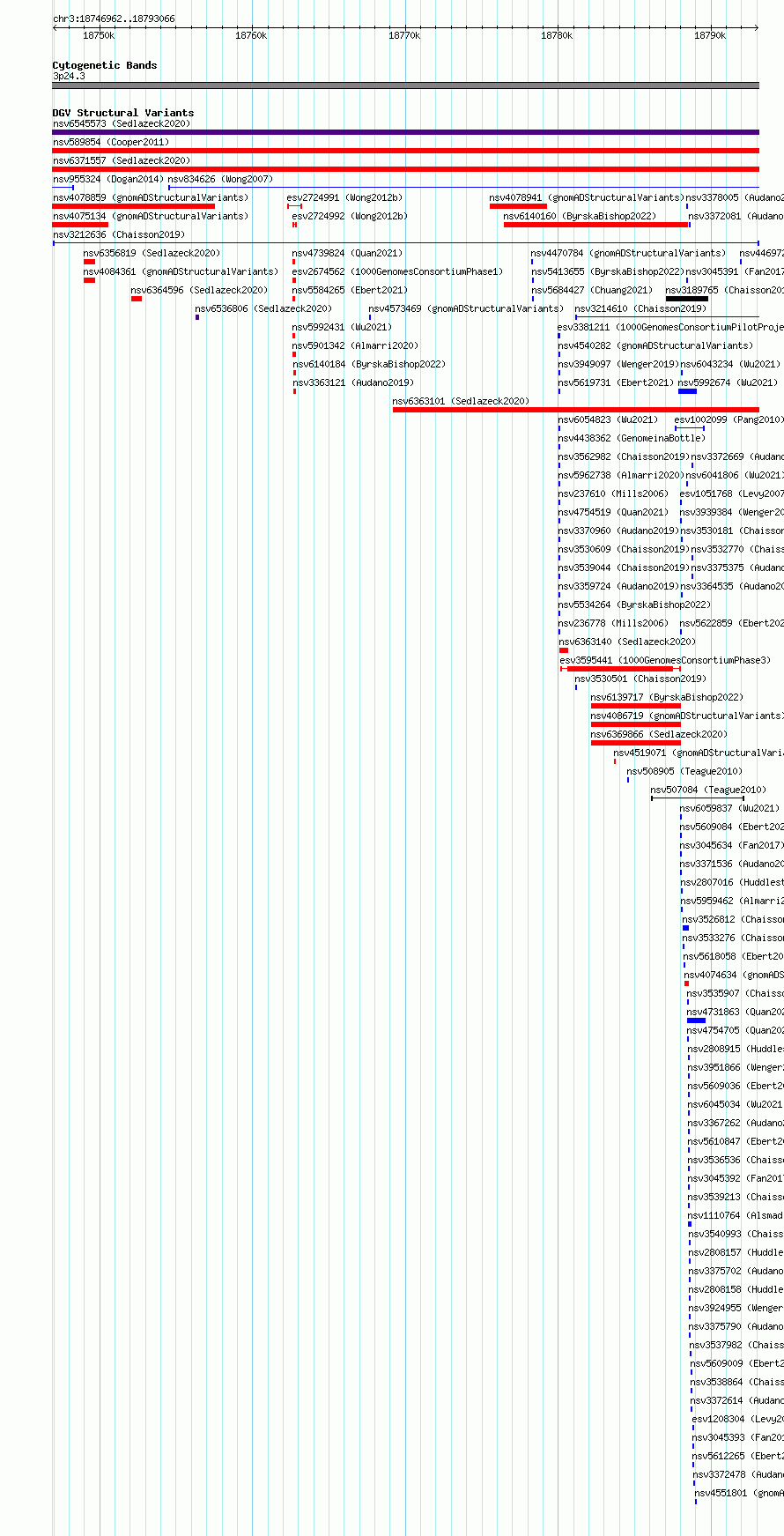Open nsv4739824 (Quan2021) variant
Screen dimensions: 784x1536
(347, 253)
